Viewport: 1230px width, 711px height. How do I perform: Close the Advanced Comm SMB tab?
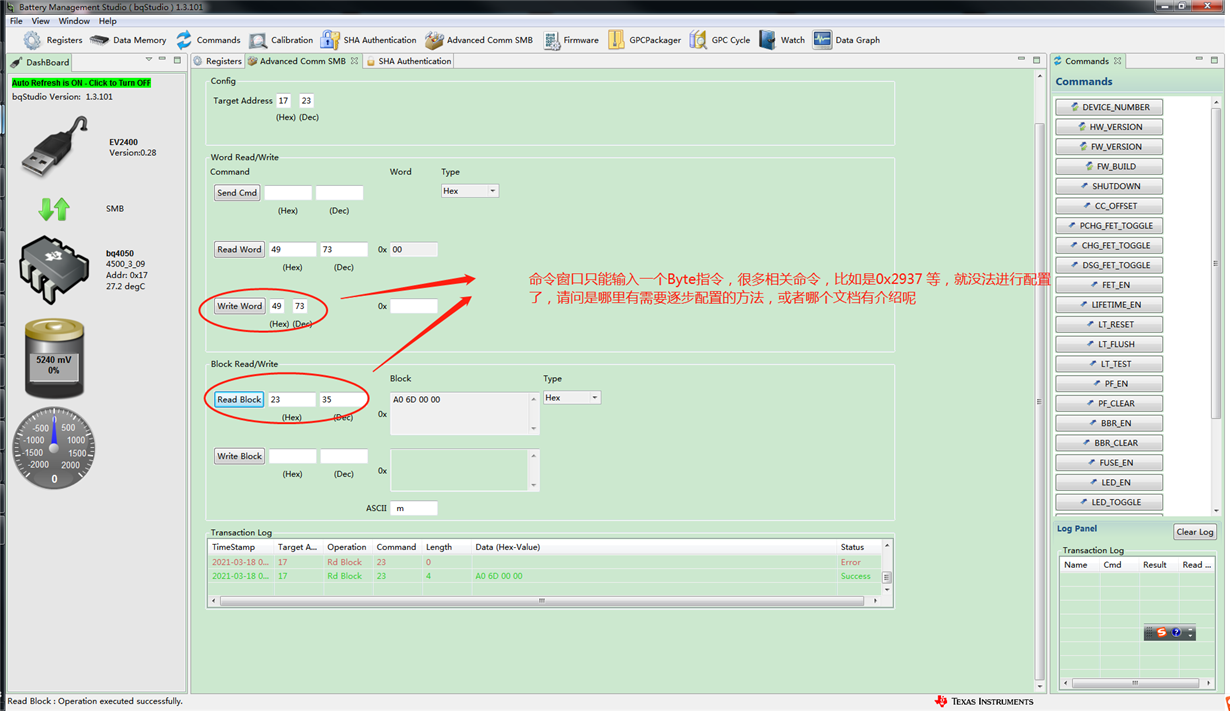[354, 61]
